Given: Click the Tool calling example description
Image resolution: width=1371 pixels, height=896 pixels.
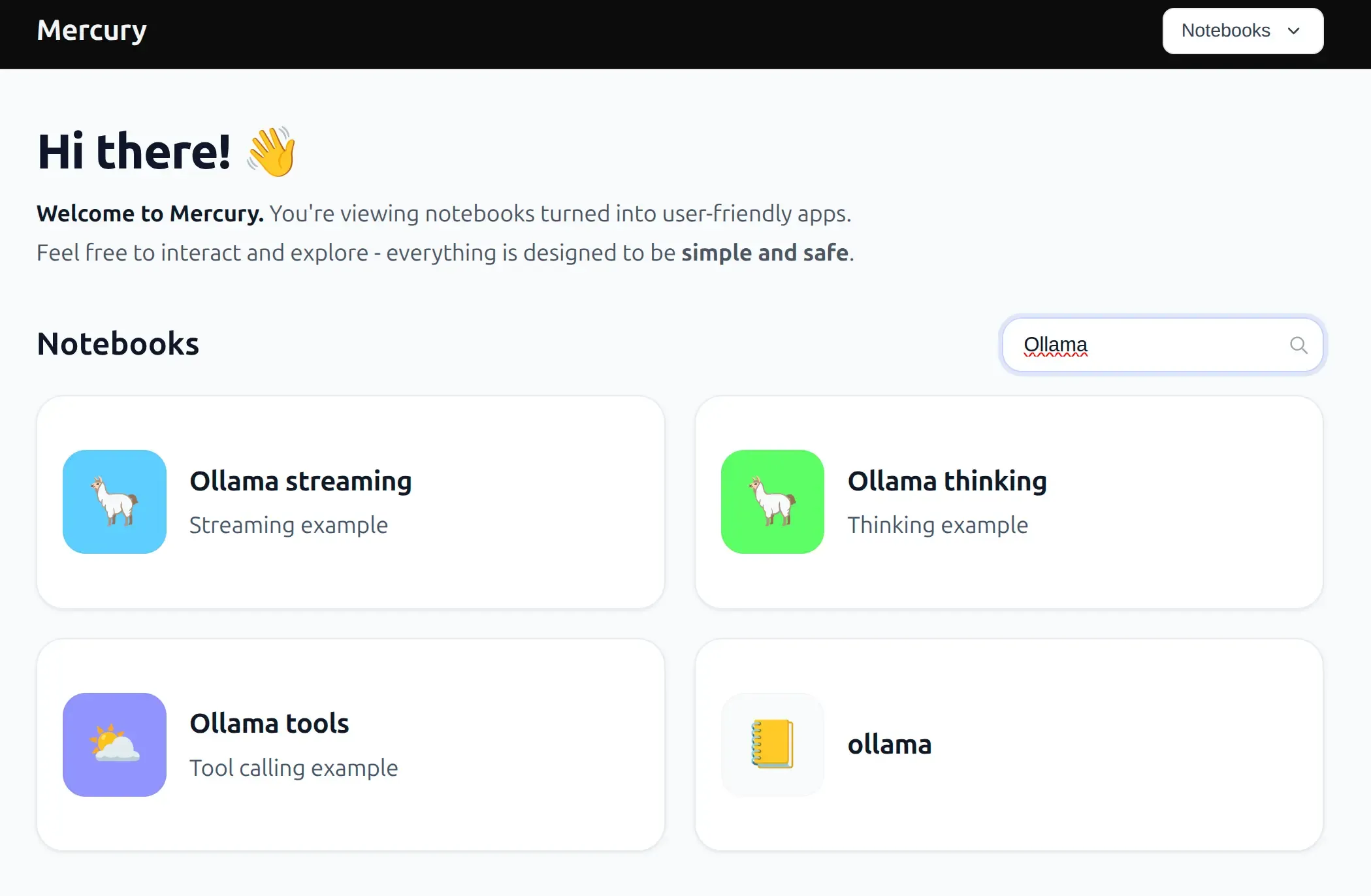Looking at the screenshot, I should [x=293, y=768].
